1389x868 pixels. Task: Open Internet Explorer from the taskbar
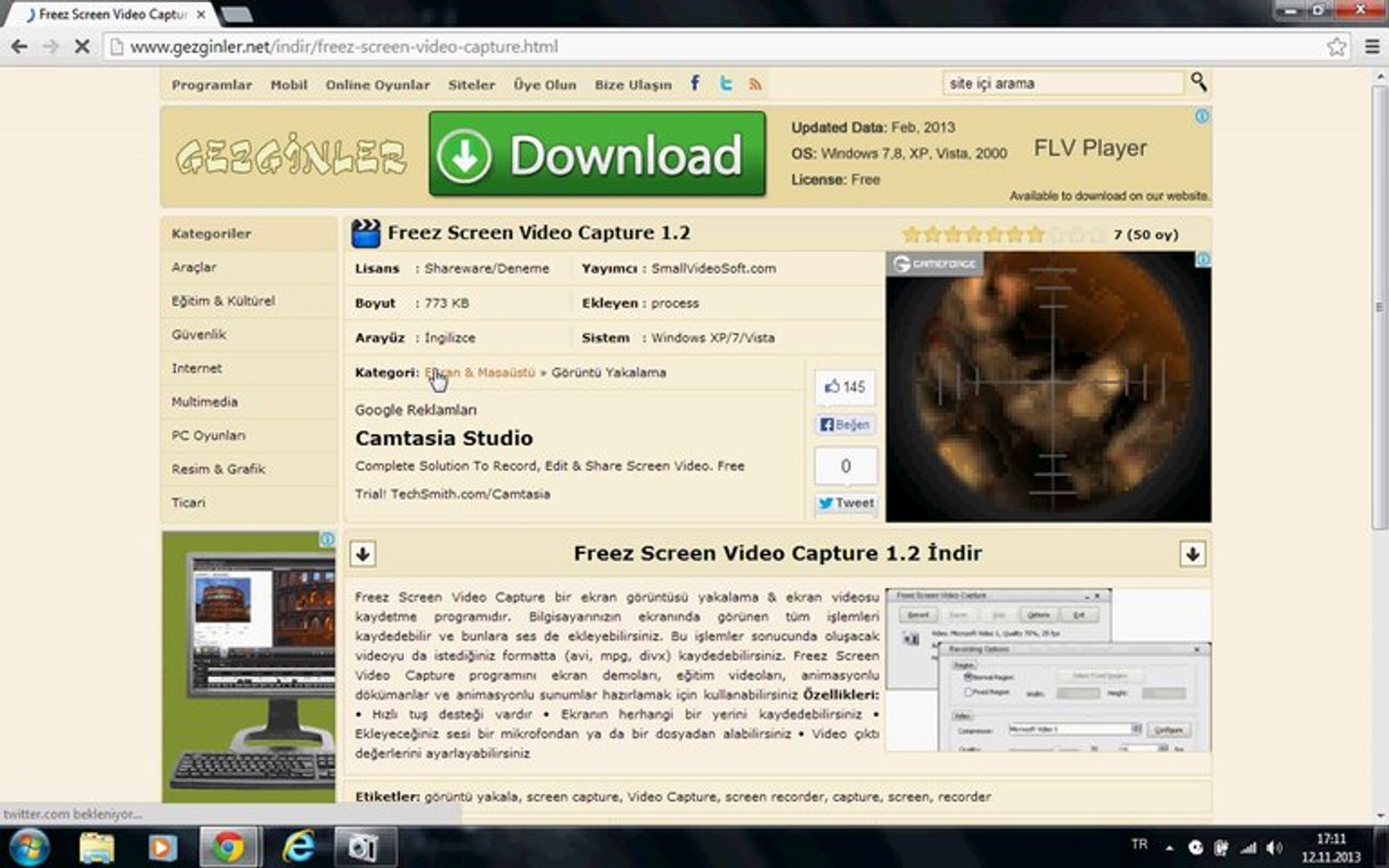click(x=297, y=847)
